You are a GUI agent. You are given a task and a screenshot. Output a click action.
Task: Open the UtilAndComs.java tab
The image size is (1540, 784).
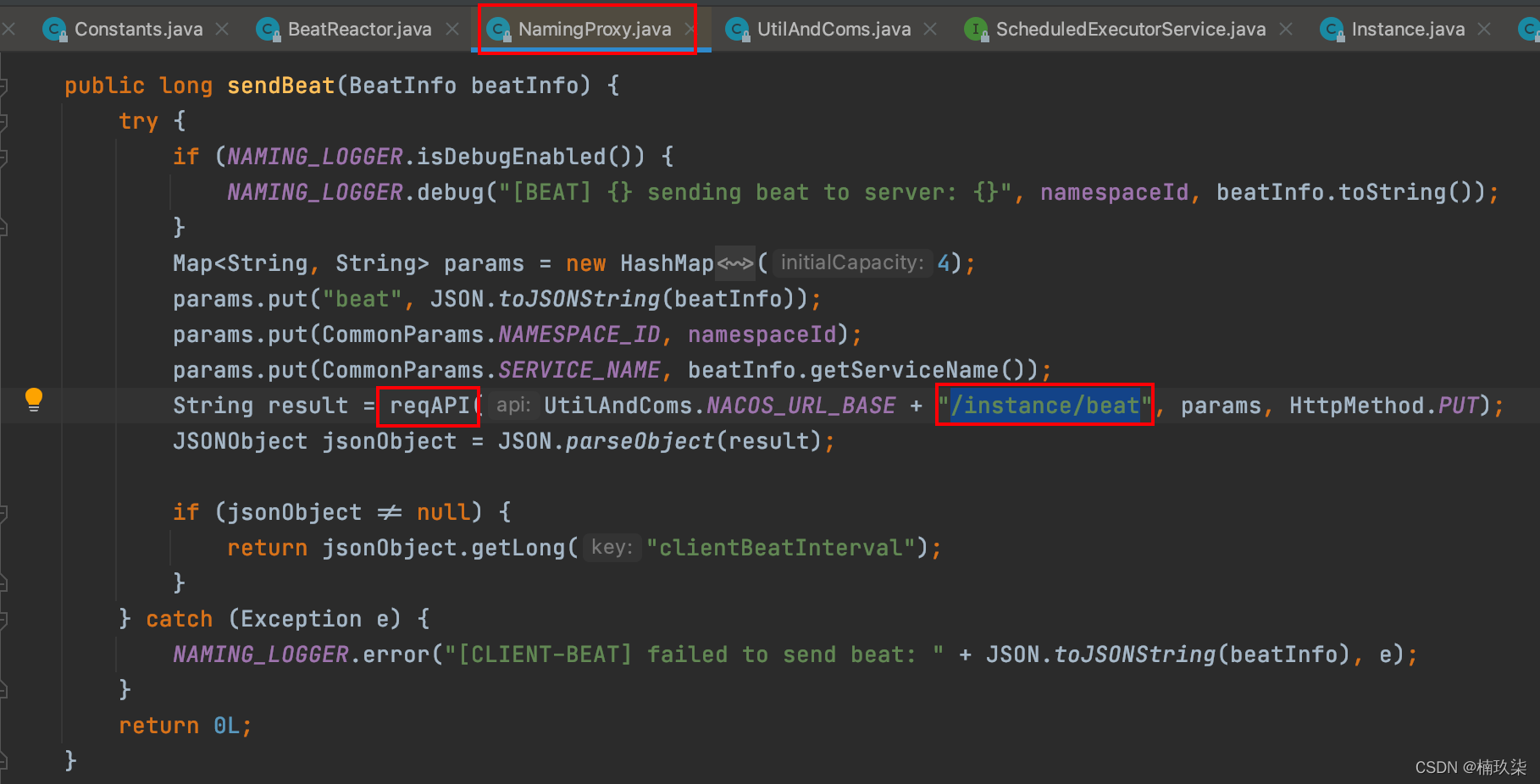(834, 30)
